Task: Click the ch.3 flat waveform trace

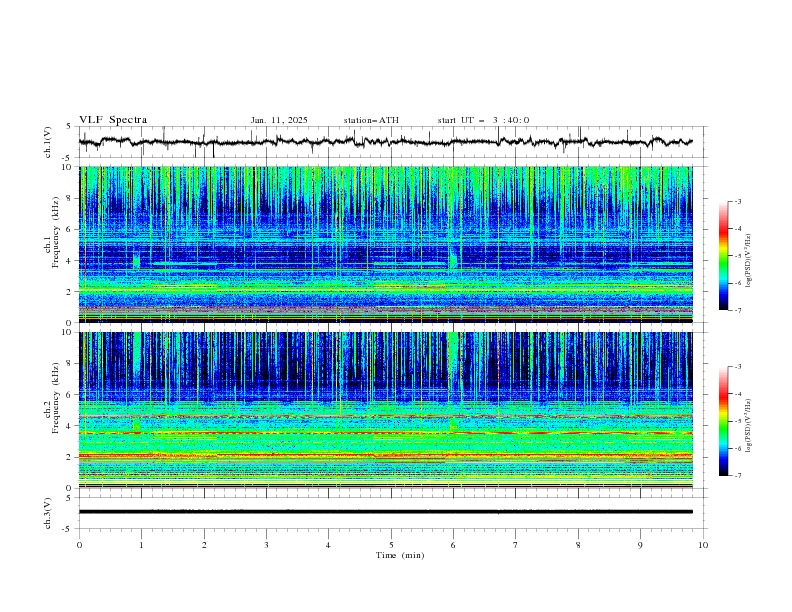Action: (x=386, y=512)
